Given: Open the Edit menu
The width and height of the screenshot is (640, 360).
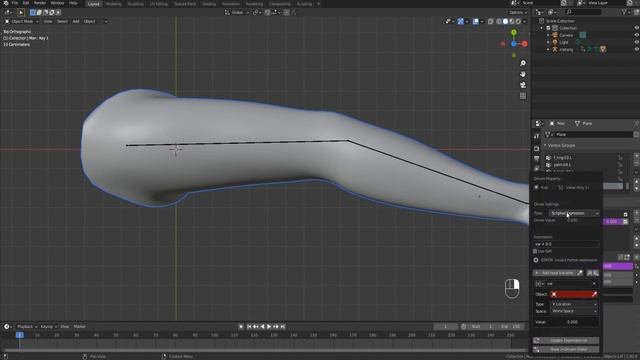Looking at the screenshot, I should [x=26, y=3].
